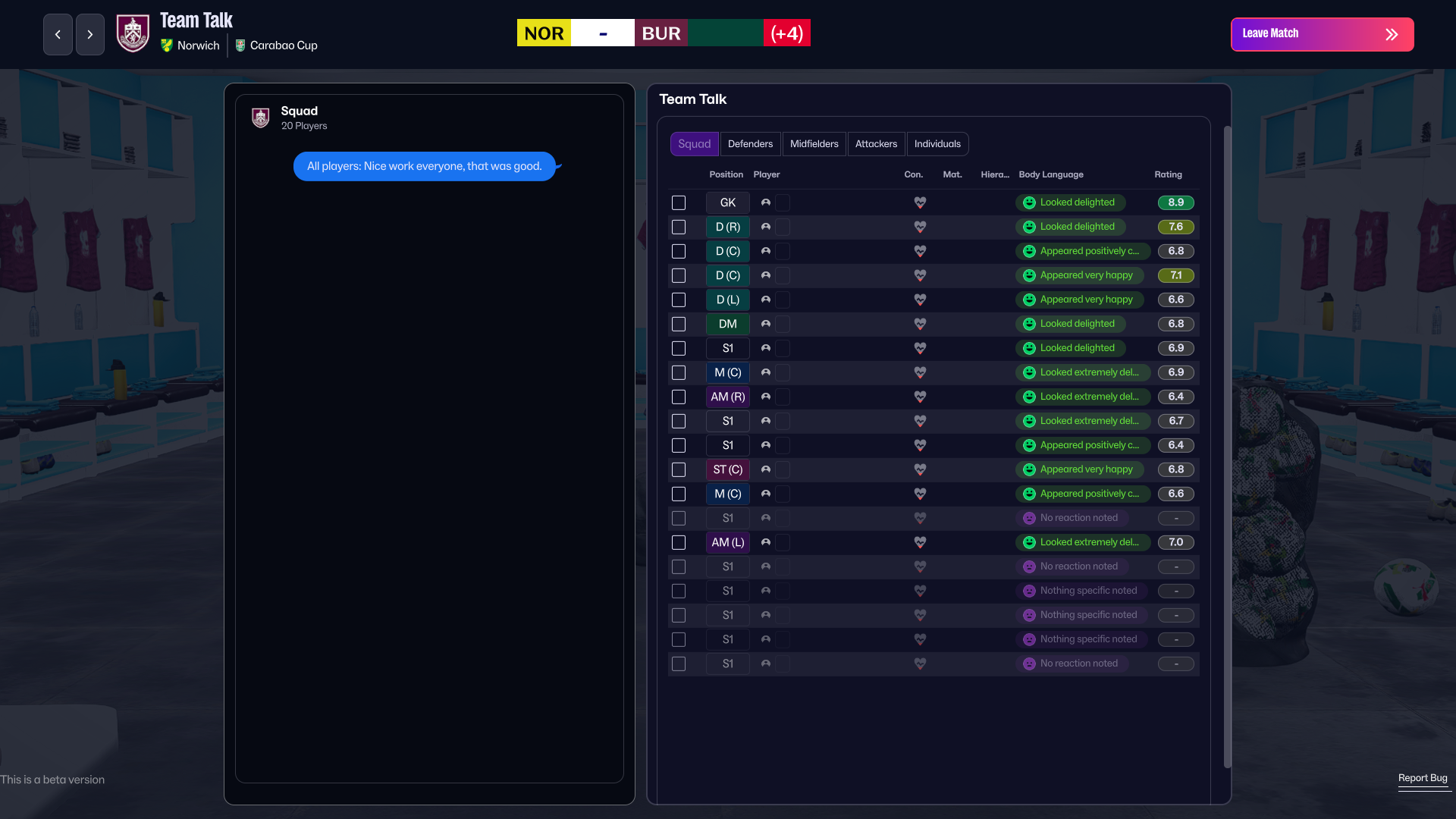
Task: Click the Carabao Cup trophy icon
Action: coord(240,45)
